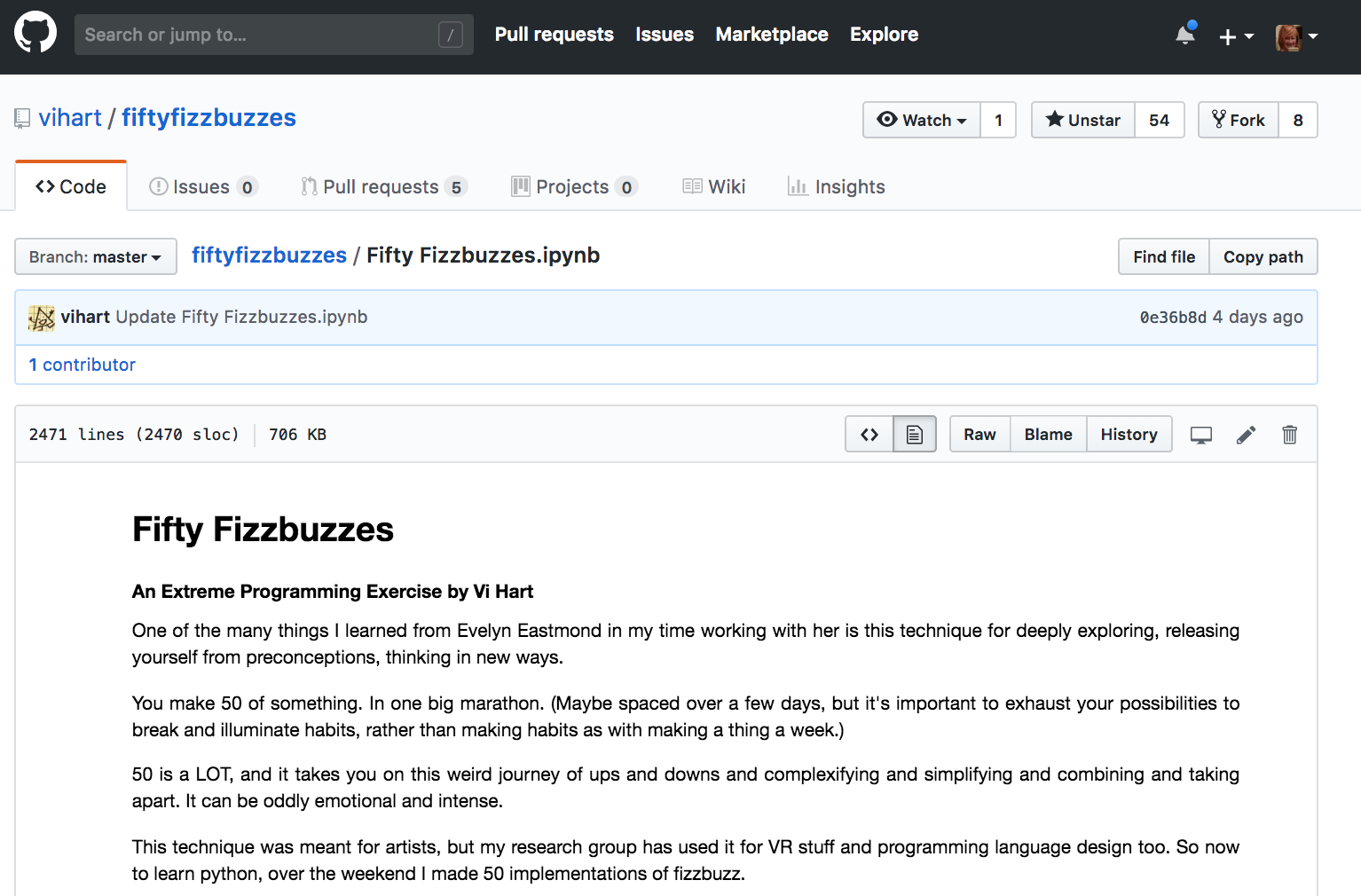Open Explore in top navigation
The image size is (1361, 896).
[884, 35]
